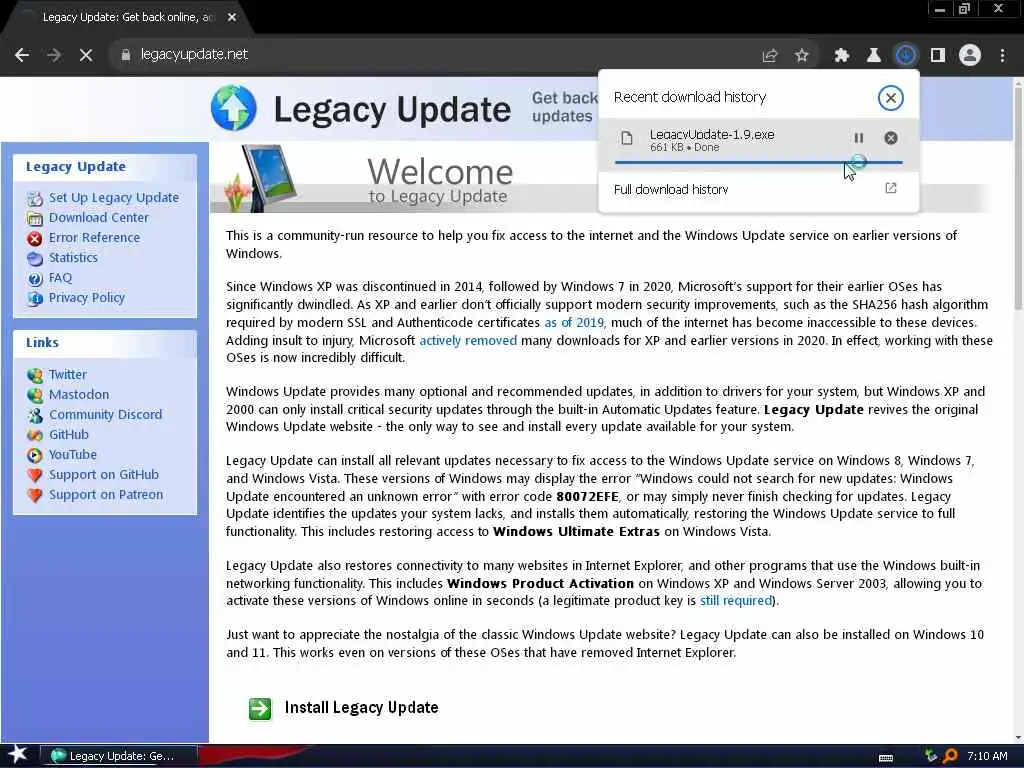1024x768 pixels.
Task: Open the Statistics link
Action: pos(73,257)
